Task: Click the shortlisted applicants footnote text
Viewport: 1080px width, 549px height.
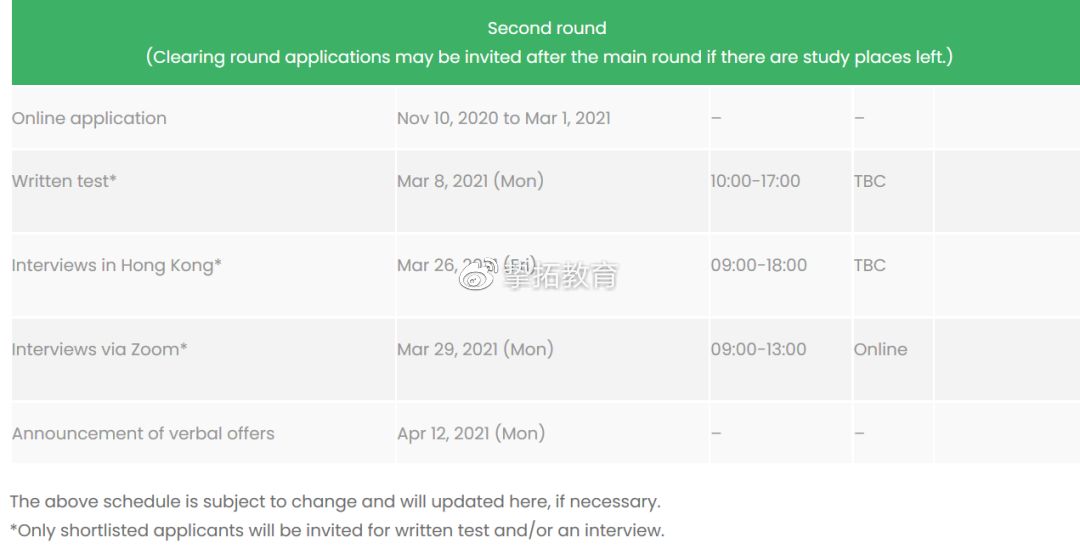Action: [x=337, y=530]
